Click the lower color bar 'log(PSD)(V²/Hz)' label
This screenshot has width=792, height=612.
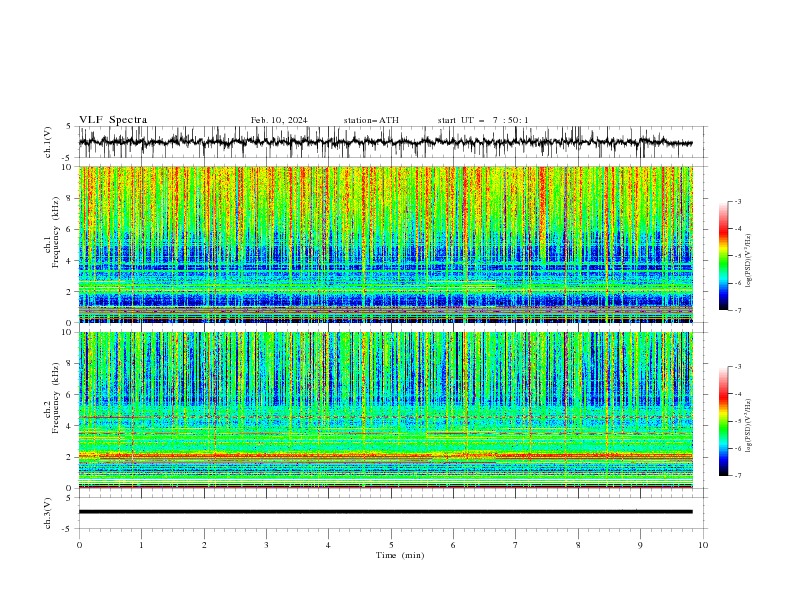(749, 426)
